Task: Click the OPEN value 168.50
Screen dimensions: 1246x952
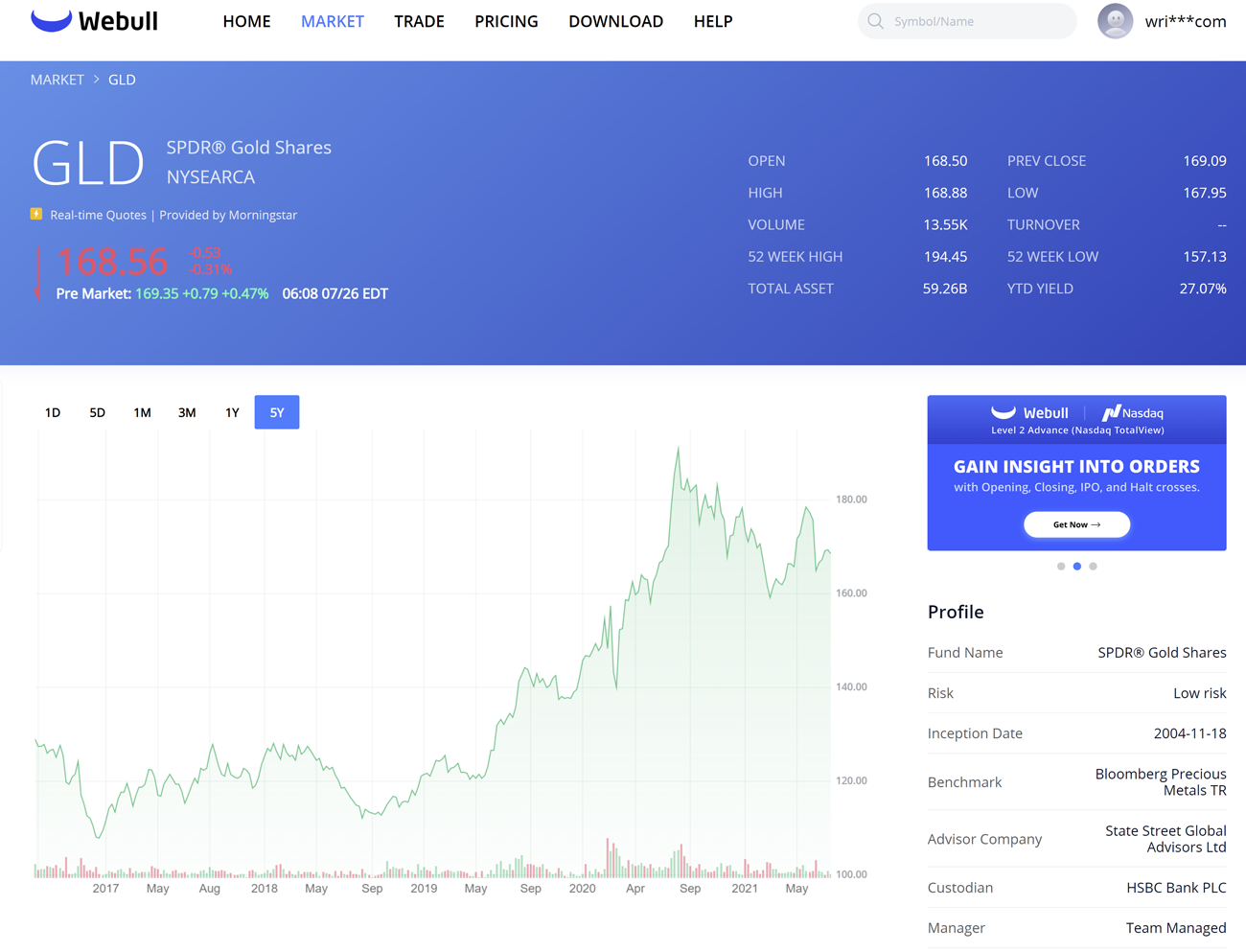Action: tap(945, 161)
